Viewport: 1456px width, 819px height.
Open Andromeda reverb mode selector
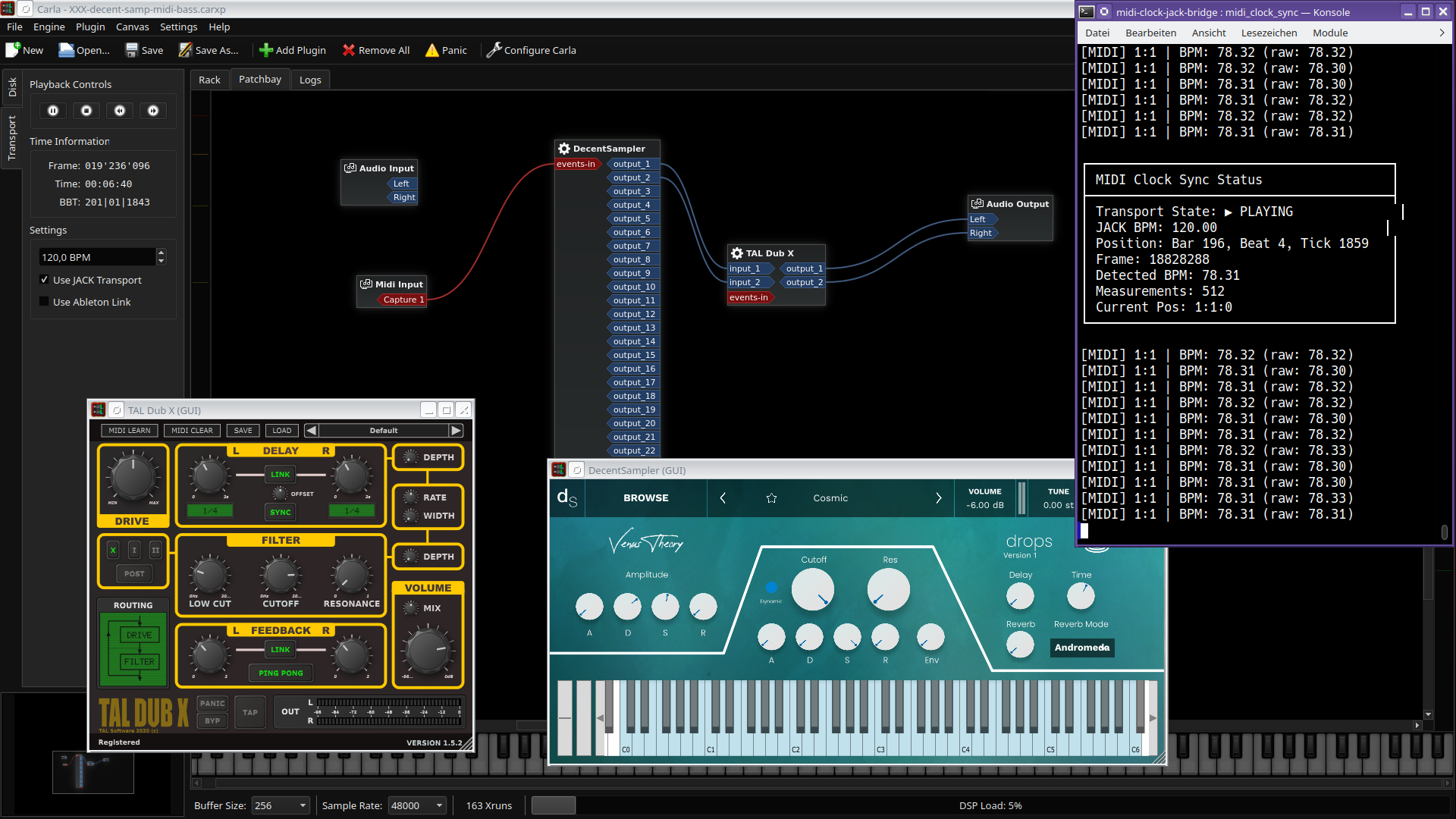tap(1081, 648)
